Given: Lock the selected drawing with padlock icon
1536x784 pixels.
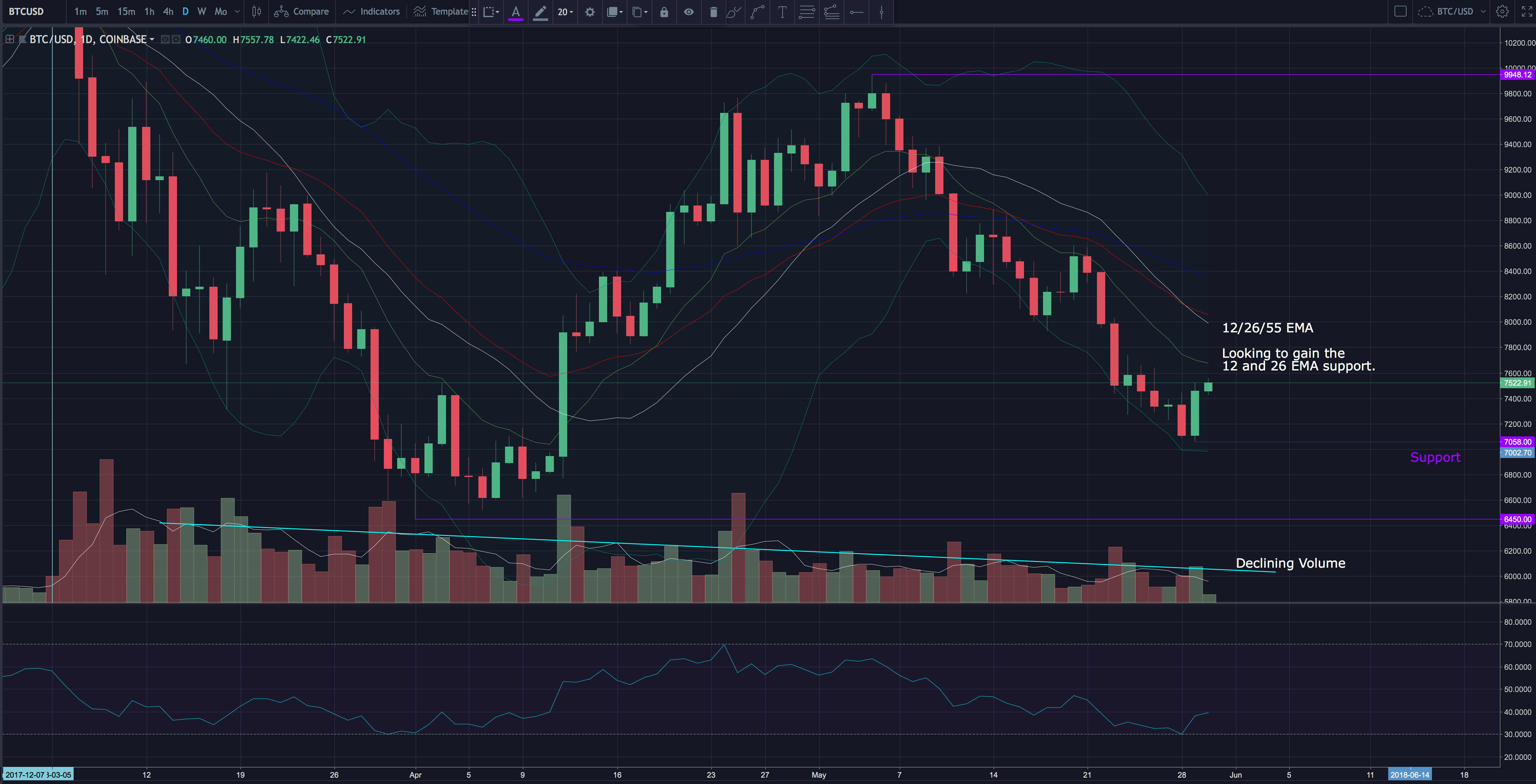Looking at the screenshot, I should point(664,11).
